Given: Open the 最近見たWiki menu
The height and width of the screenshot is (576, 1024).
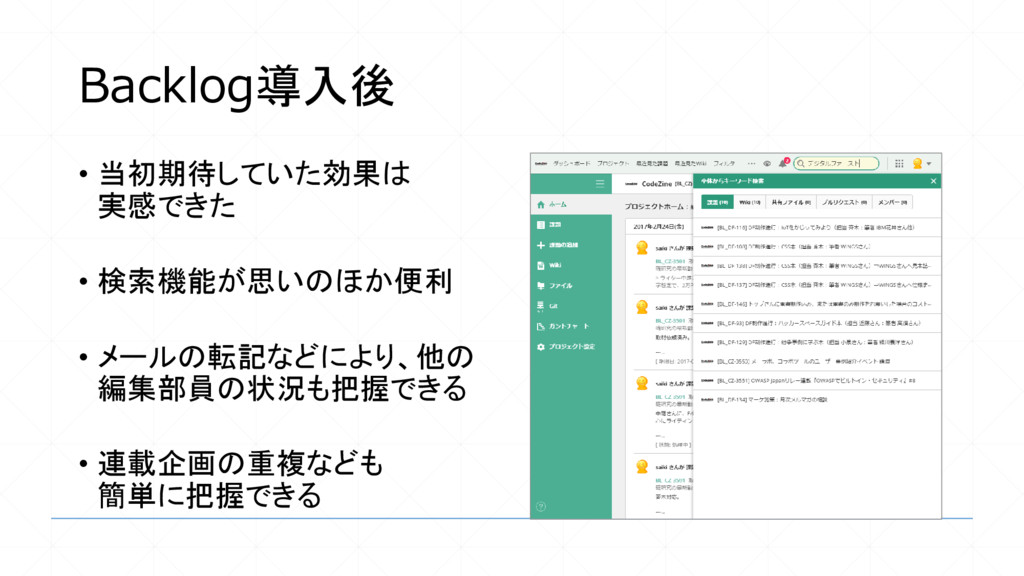Looking at the screenshot, I should click(690, 163).
